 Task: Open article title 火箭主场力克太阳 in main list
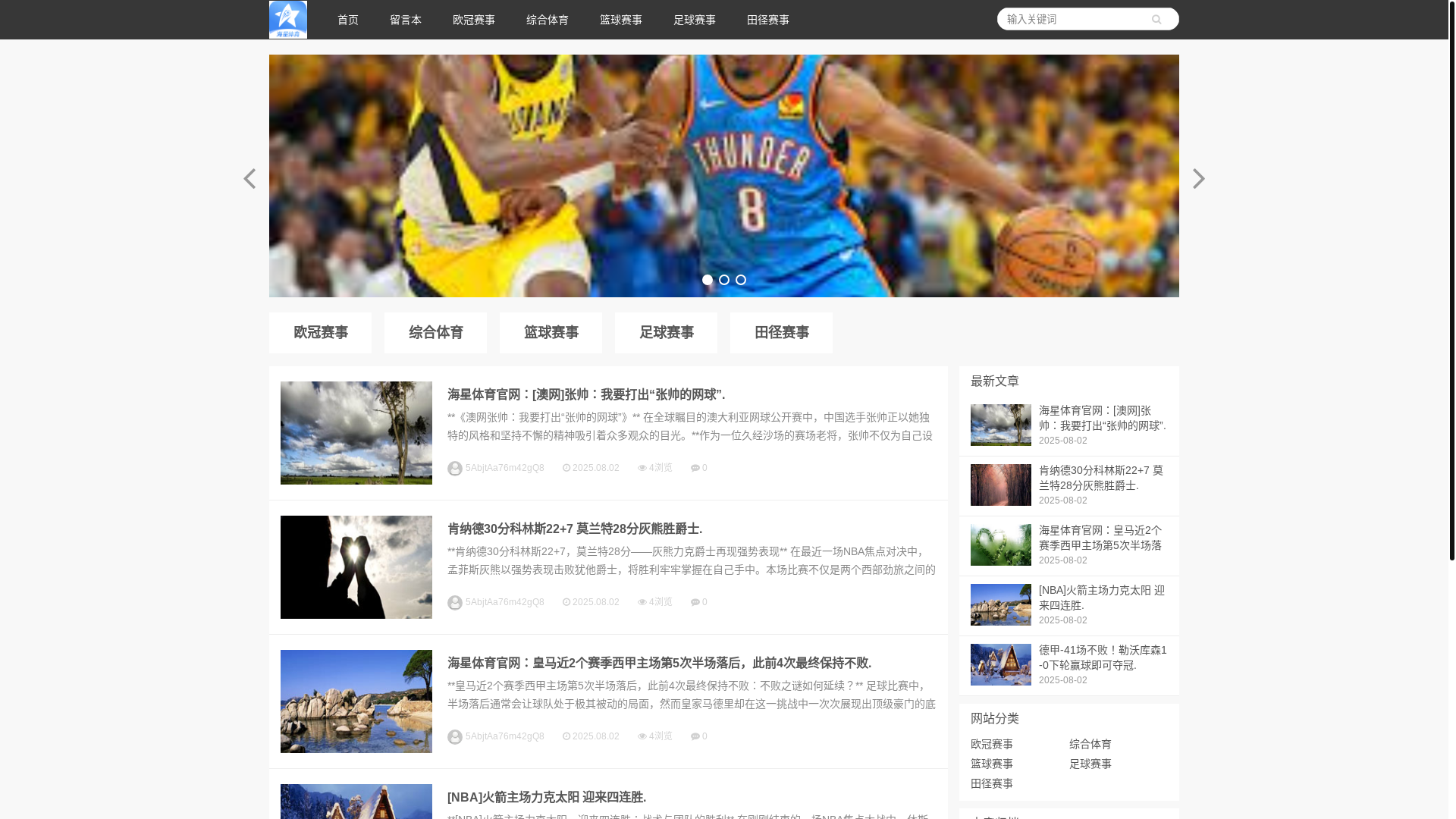click(x=547, y=797)
